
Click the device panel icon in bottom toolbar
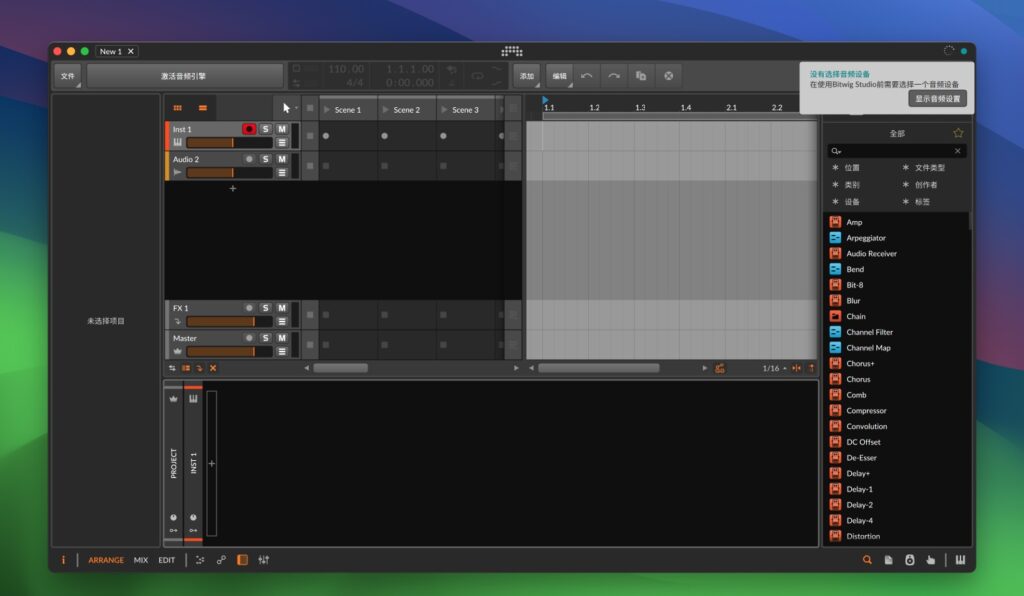coord(242,560)
